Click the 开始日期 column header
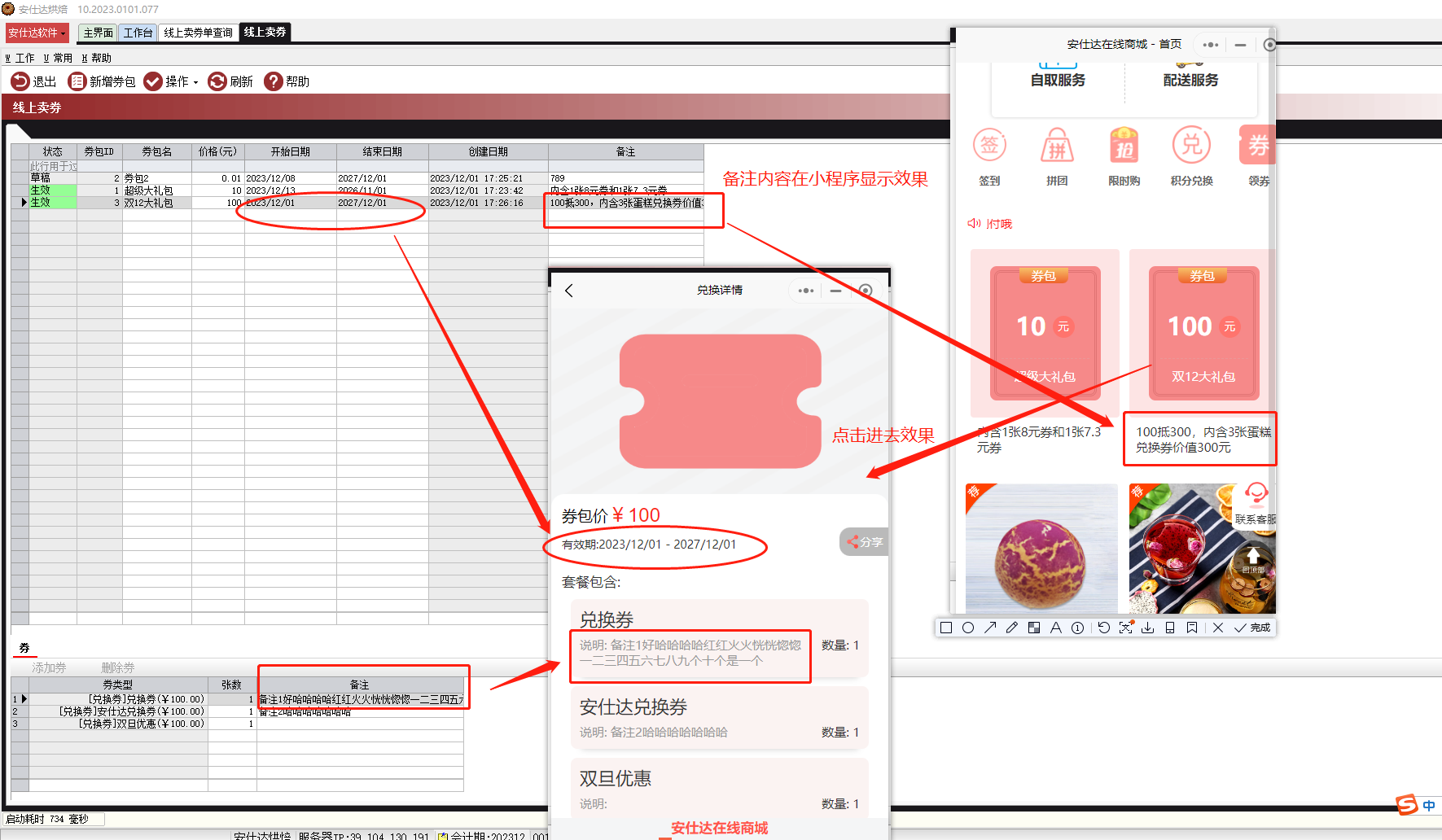 pos(291,151)
